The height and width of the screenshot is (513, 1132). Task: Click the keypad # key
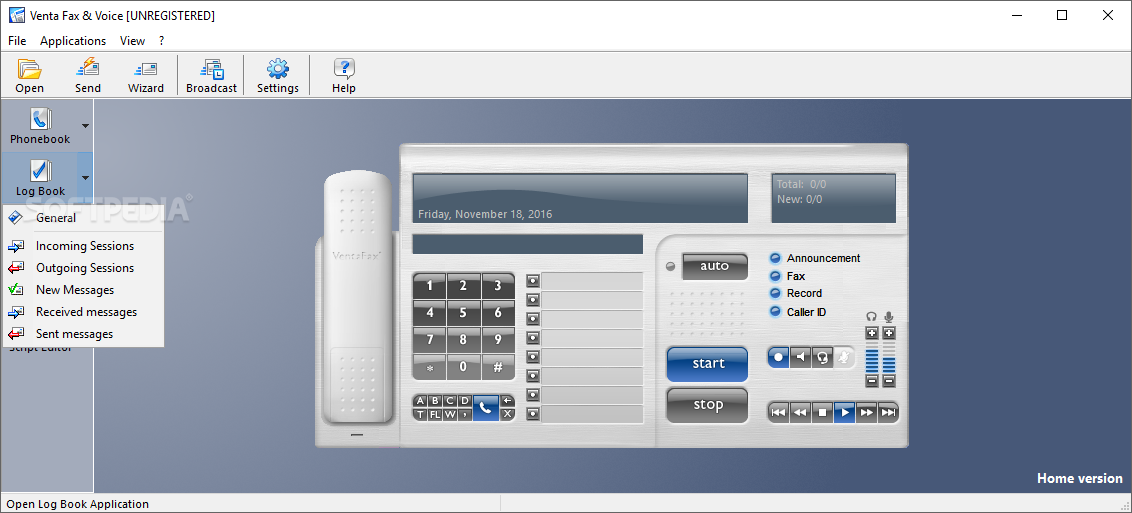pyautogui.click(x=498, y=367)
